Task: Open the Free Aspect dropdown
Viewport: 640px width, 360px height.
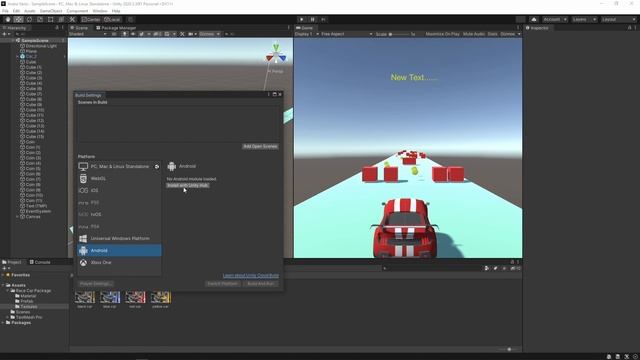Action: pyautogui.click(x=347, y=34)
